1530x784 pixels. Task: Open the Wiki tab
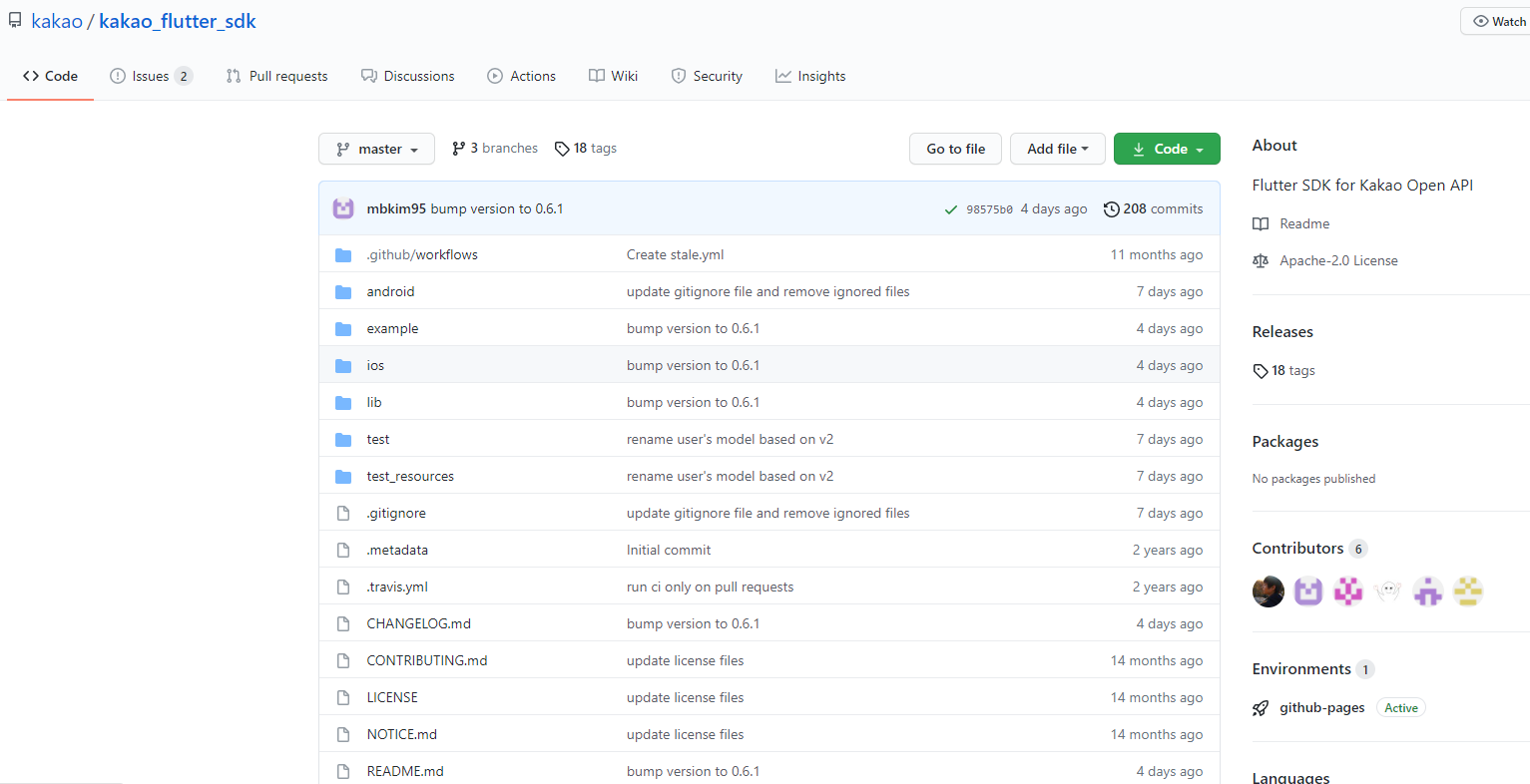pyautogui.click(x=613, y=76)
